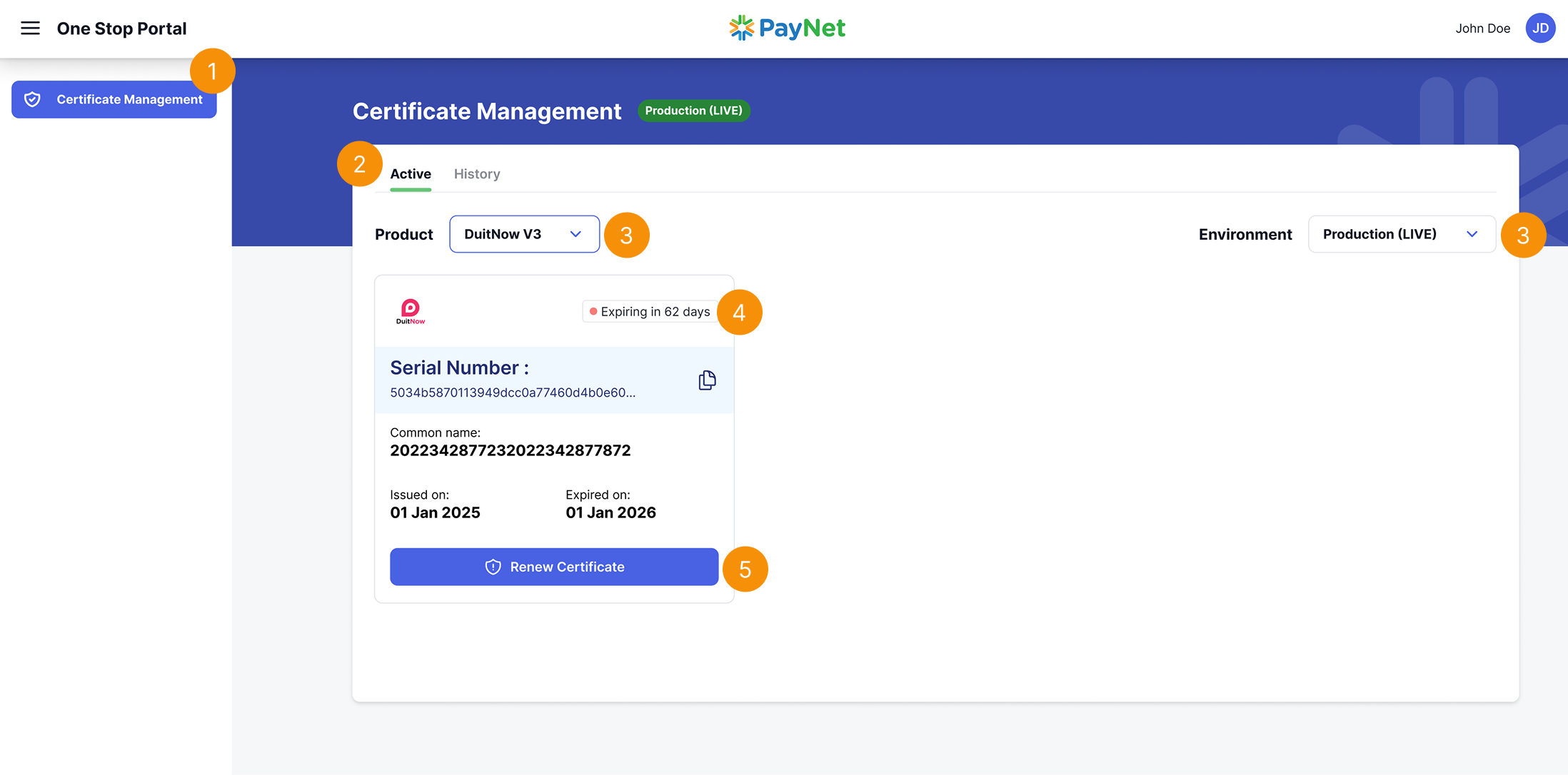Click the chevron on Production (LIVE) selector
The height and width of the screenshot is (775, 1568).
(1472, 233)
